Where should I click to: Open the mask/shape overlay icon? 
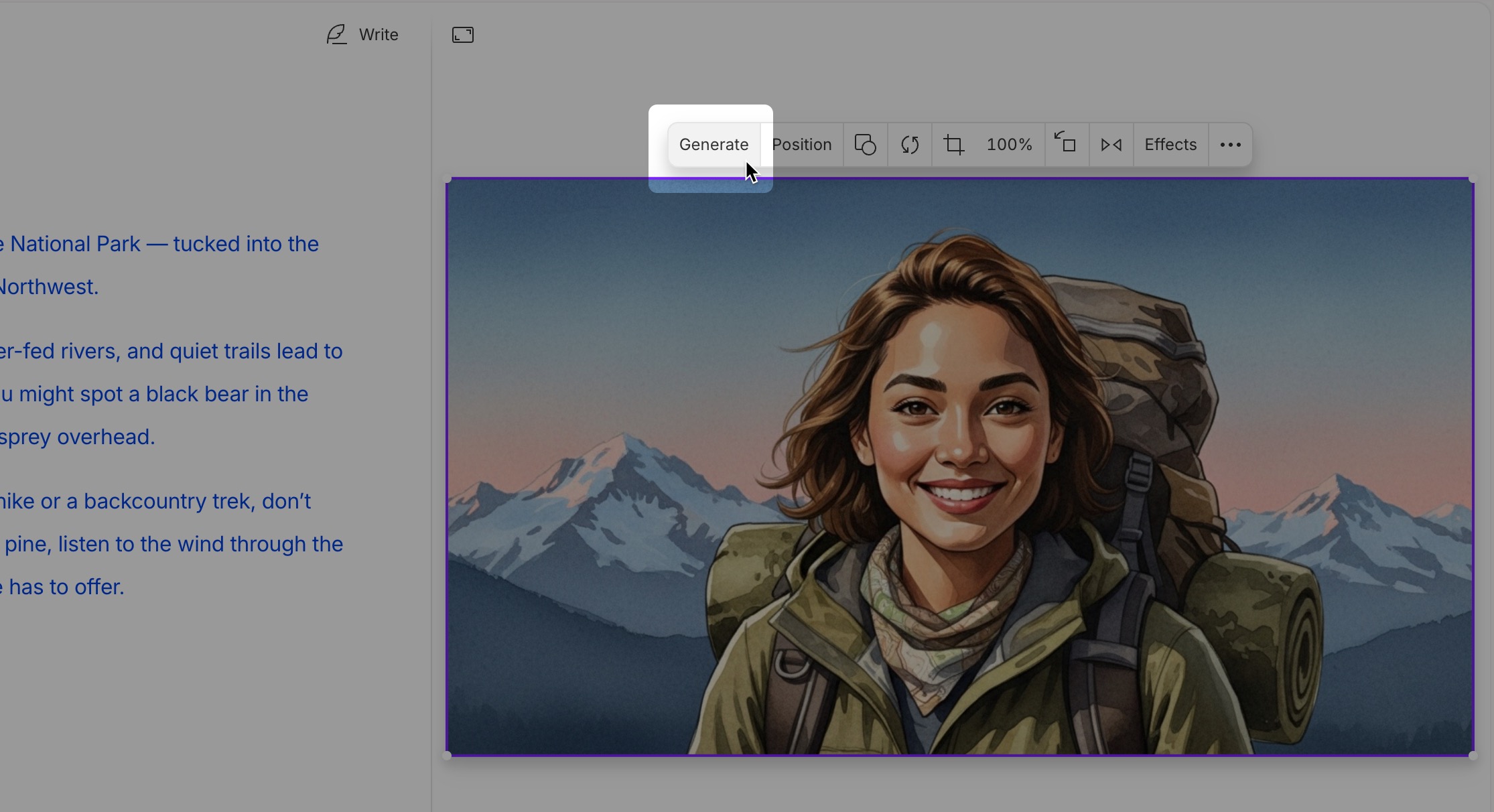(865, 144)
